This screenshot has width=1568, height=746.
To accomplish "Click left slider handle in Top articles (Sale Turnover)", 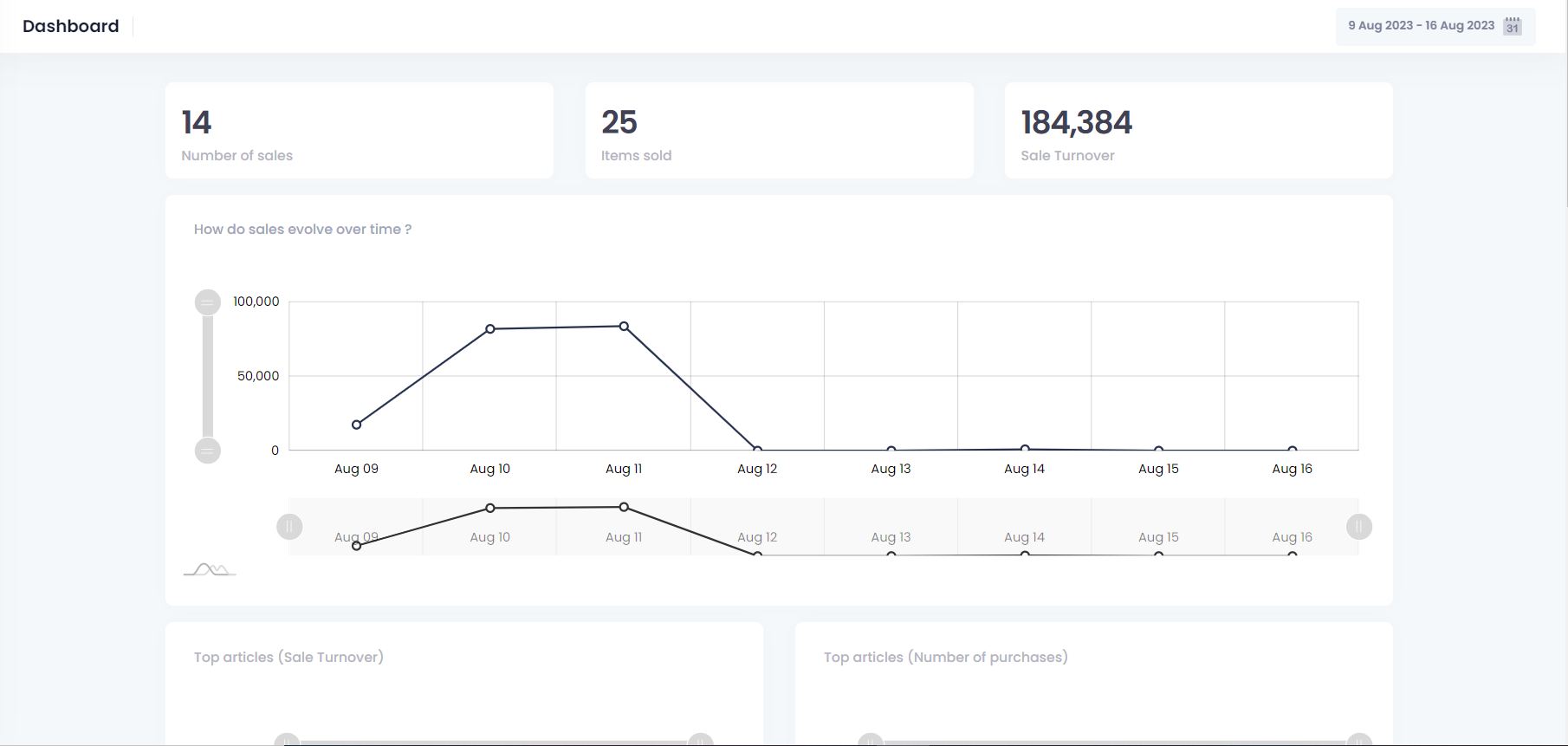I will click(x=287, y=741).
